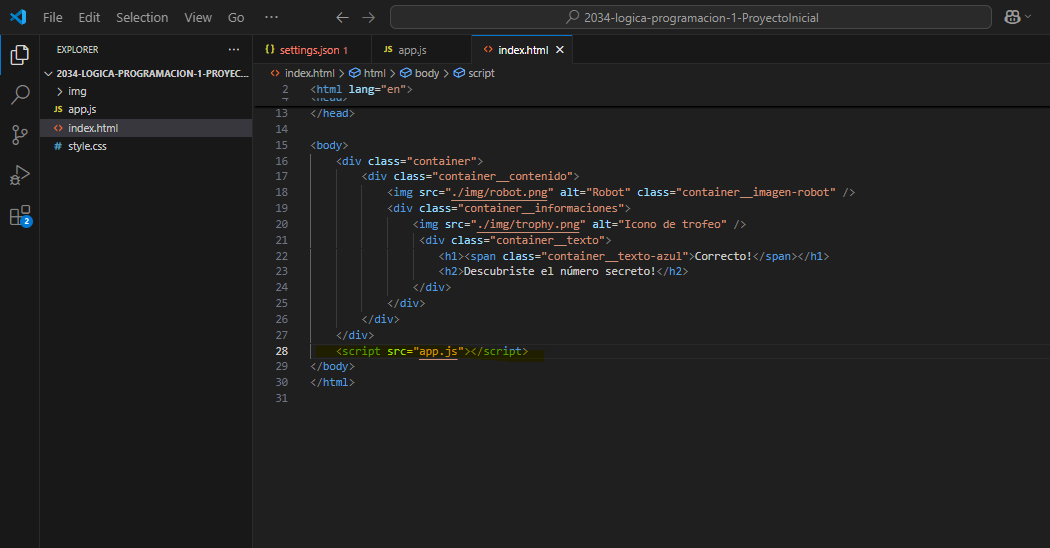Click the EXPLORER panel title

pos(77,50)
